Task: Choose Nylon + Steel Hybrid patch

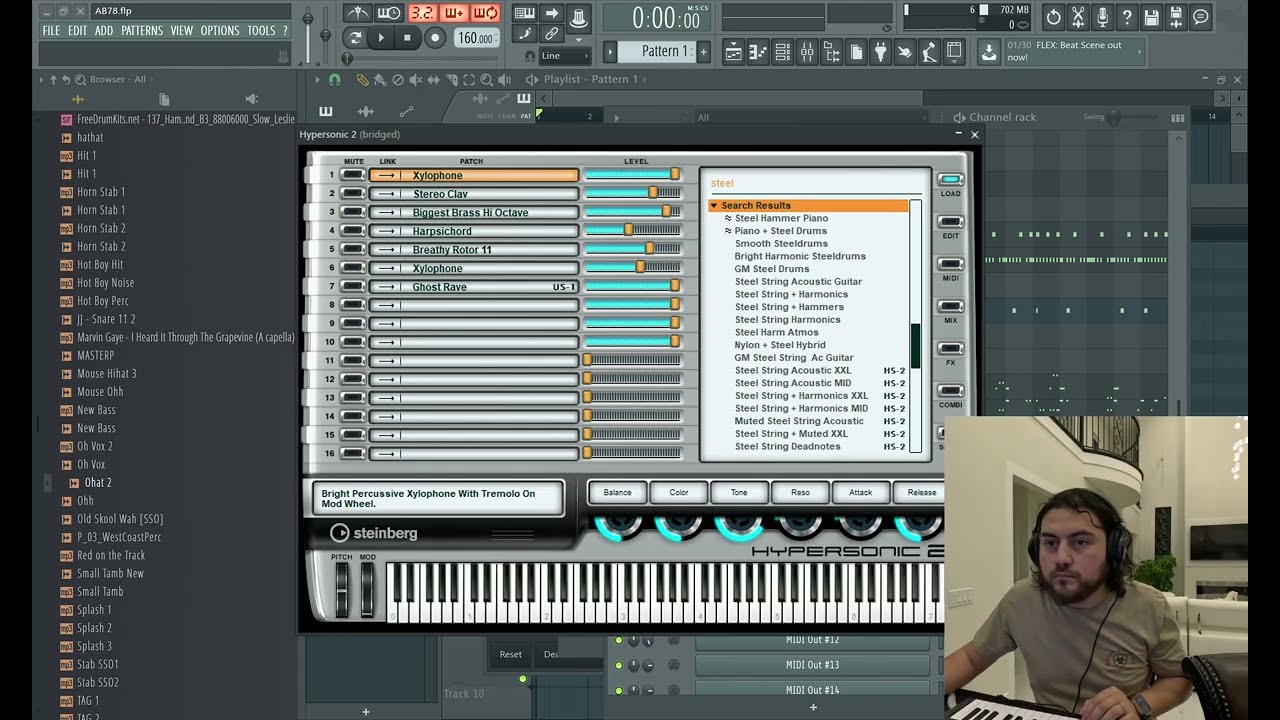Action: (780, 345)
